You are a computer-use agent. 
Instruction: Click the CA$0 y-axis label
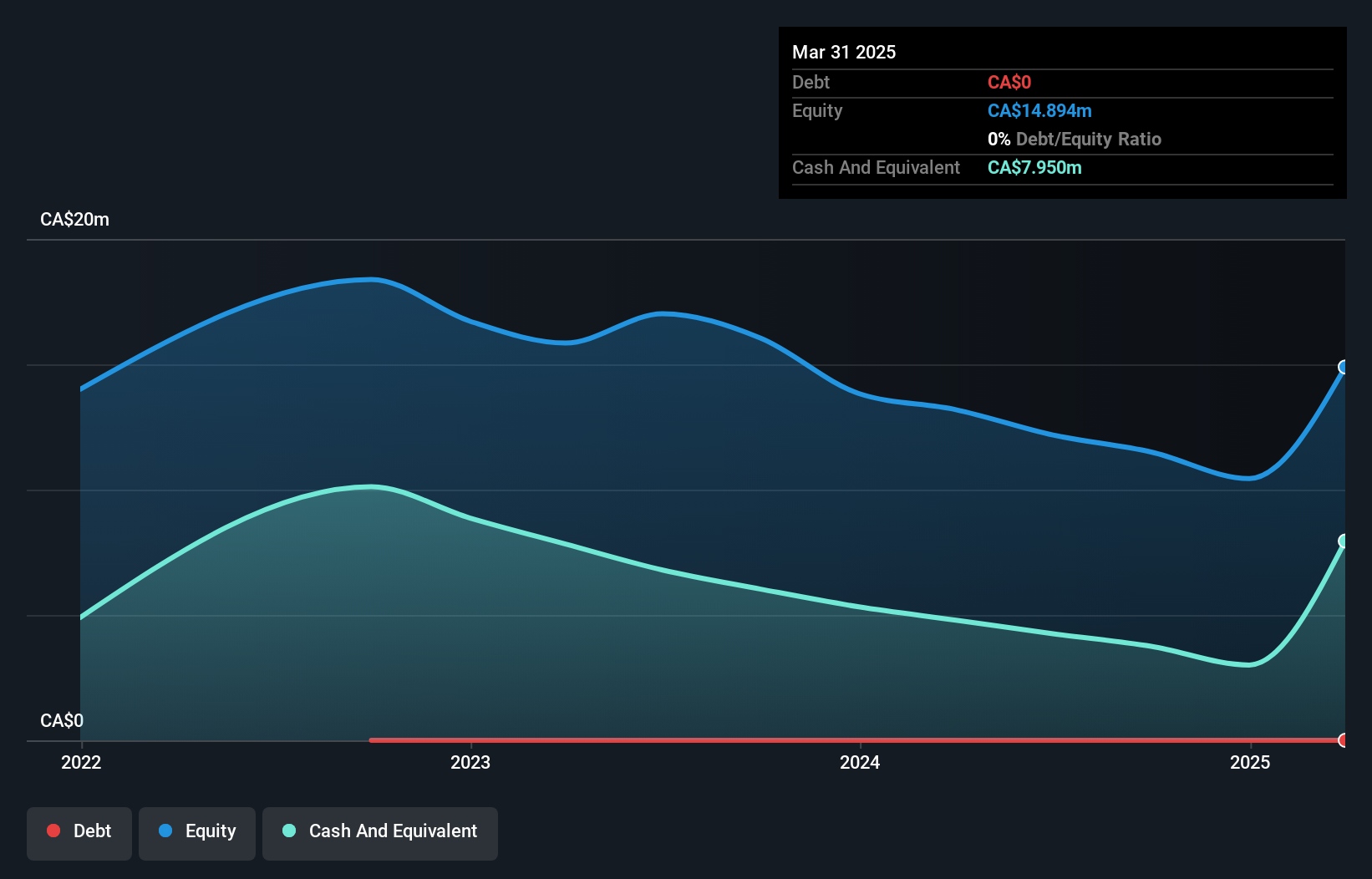[62, 720]
